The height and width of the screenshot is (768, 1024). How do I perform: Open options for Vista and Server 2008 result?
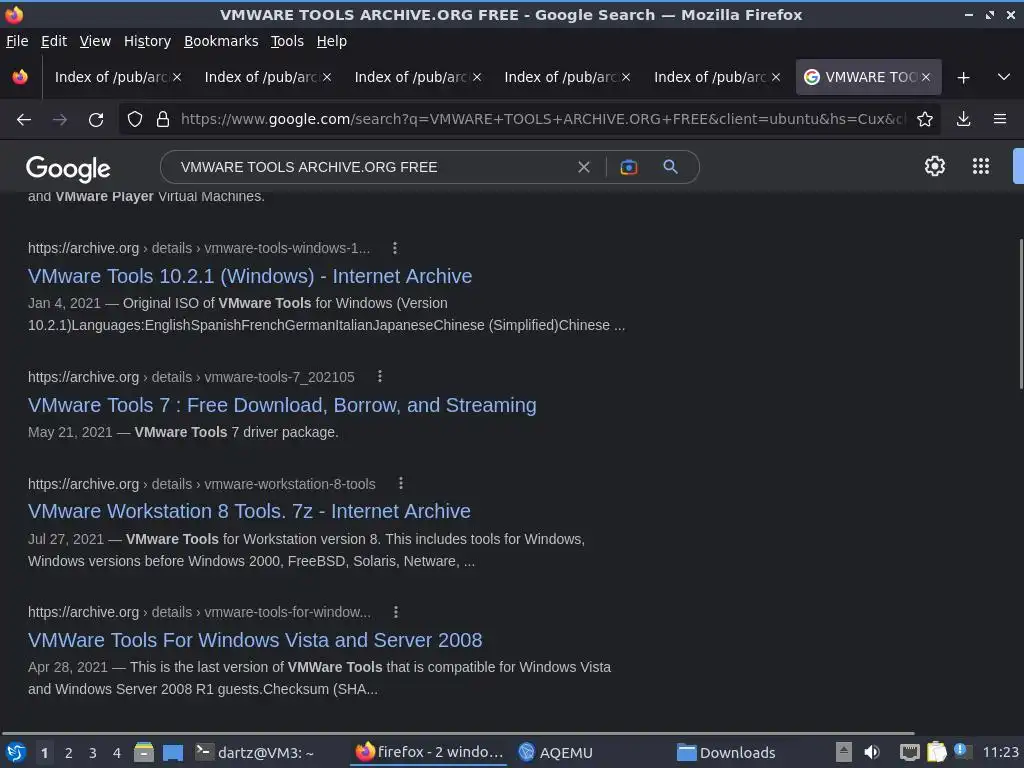(x=396, y=612)
